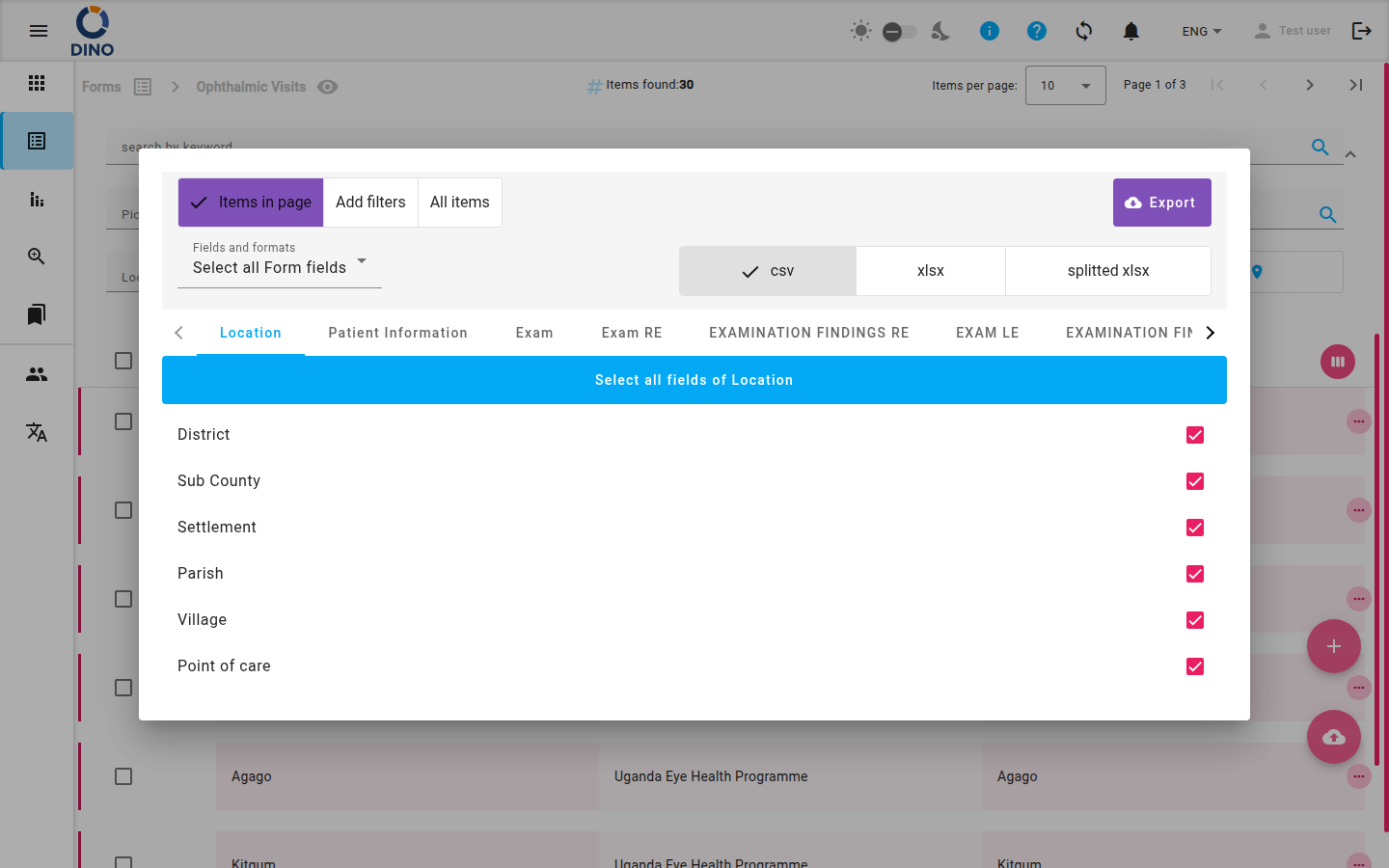The image size is (1389, 868).
Task: Click the columns view round button
Action: (1338, 362)
